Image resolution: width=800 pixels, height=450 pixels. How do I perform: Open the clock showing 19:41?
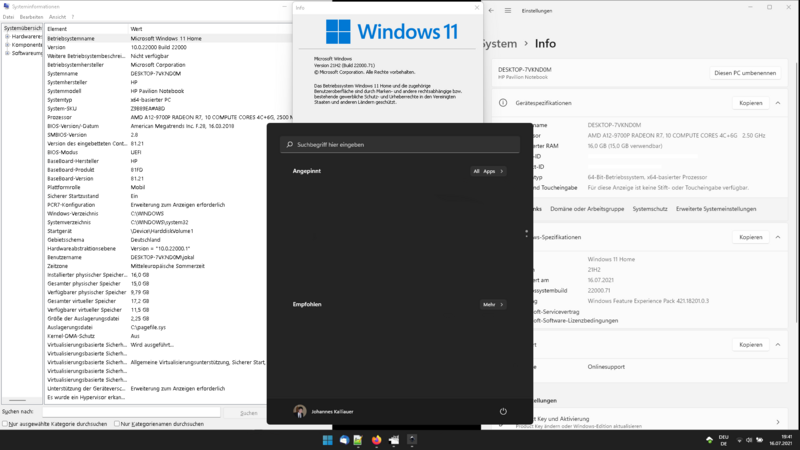(781, 440)
